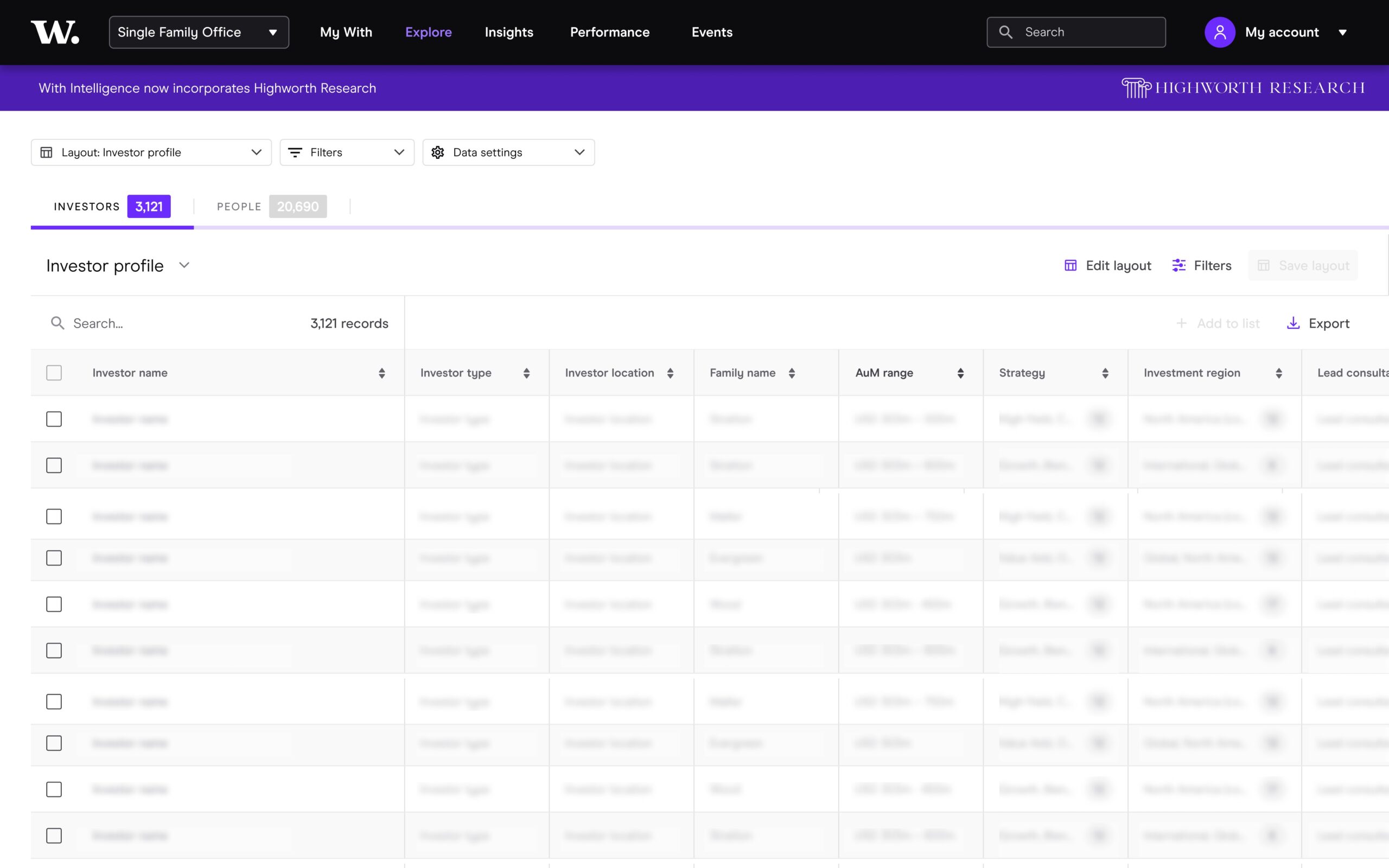This screenshot has width=1389, height=868.
Task: Click the My account label
Action: tap(1282, 32)
